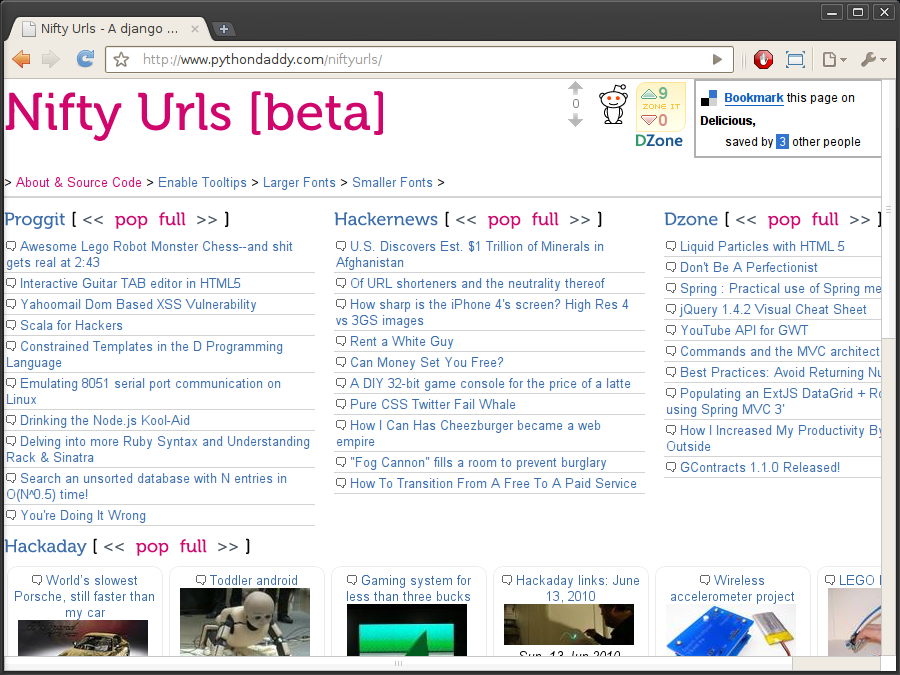Click Smaller Fonts link
The height and width of the screenshot is (675, 900).
pyautogui.click(x=392, y=183)
